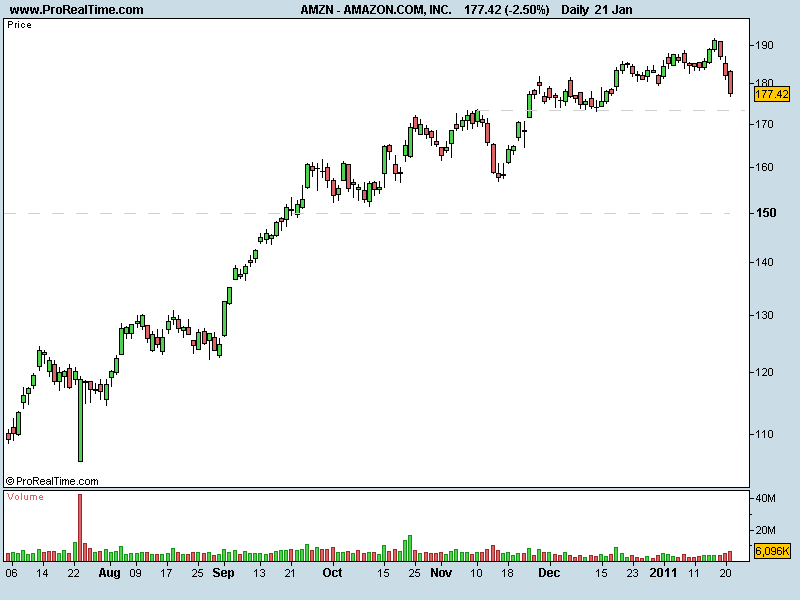Viewport: 800px width, 600px height.
Task: Click the 18 date label on the axis
Action: click(x=507, y=573)
